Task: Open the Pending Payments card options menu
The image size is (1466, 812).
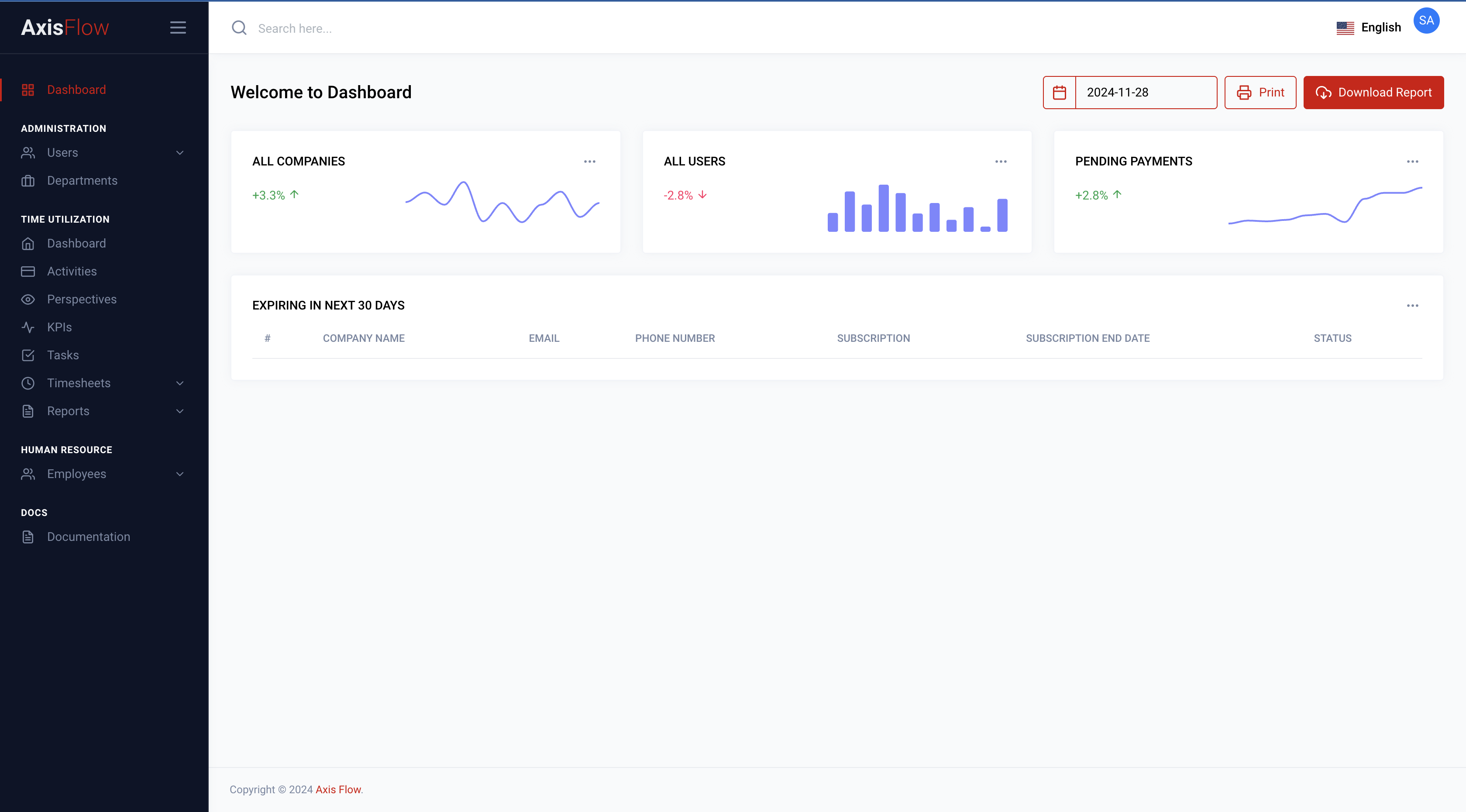Action: coord(1412,161)
